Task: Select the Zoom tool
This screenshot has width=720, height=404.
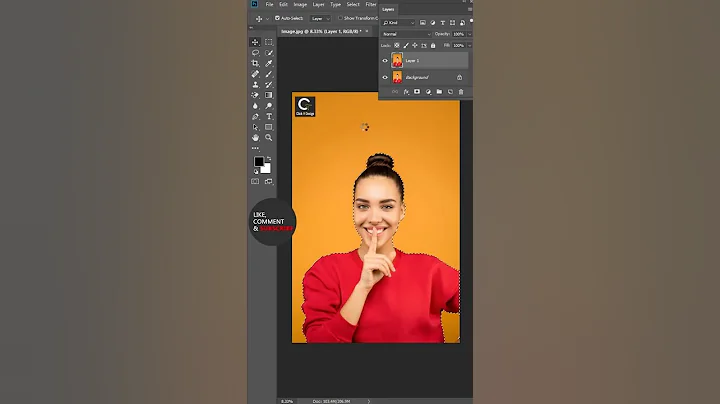Action: 269,138
